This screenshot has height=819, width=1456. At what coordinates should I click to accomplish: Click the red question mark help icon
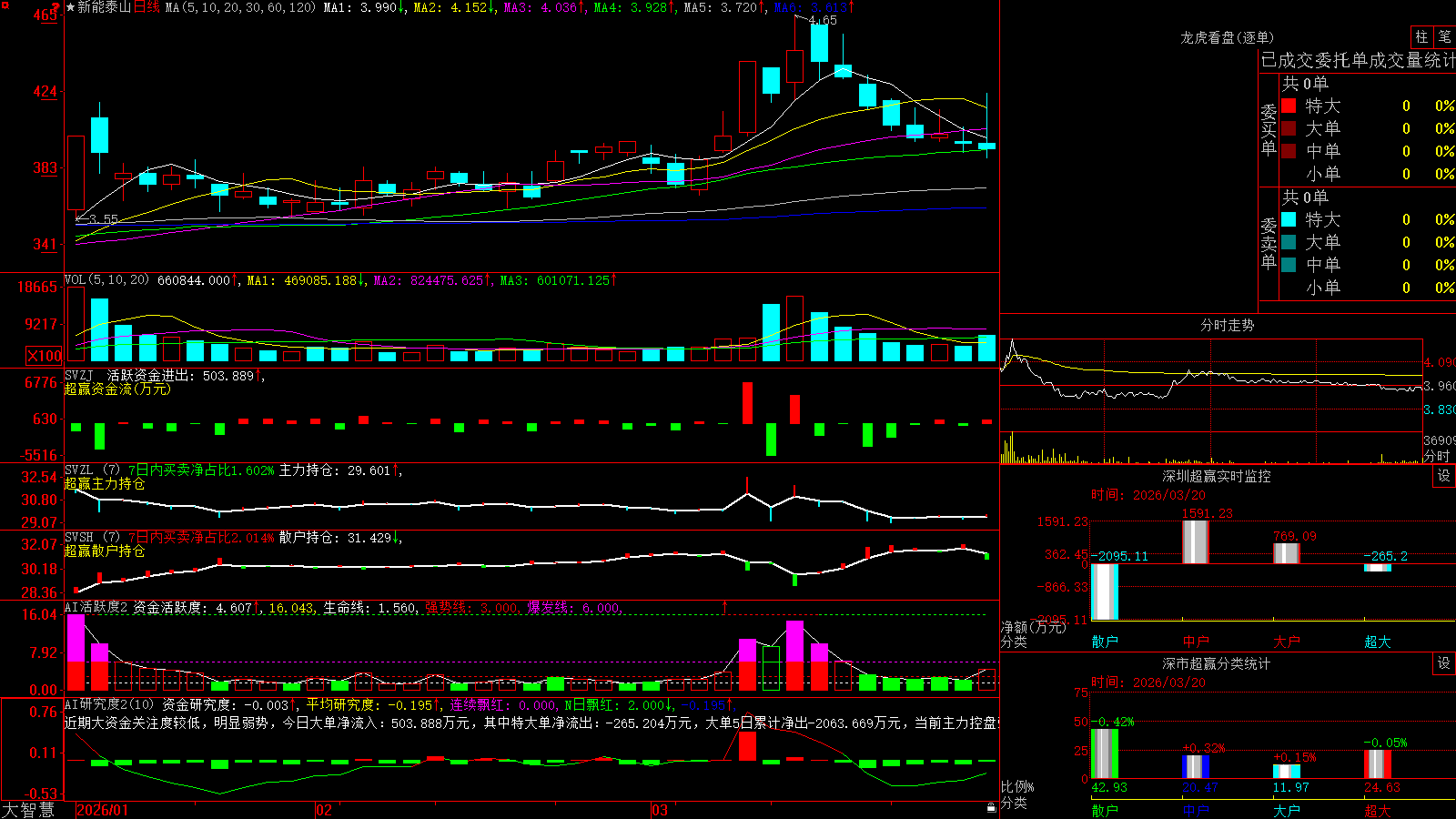56,8
